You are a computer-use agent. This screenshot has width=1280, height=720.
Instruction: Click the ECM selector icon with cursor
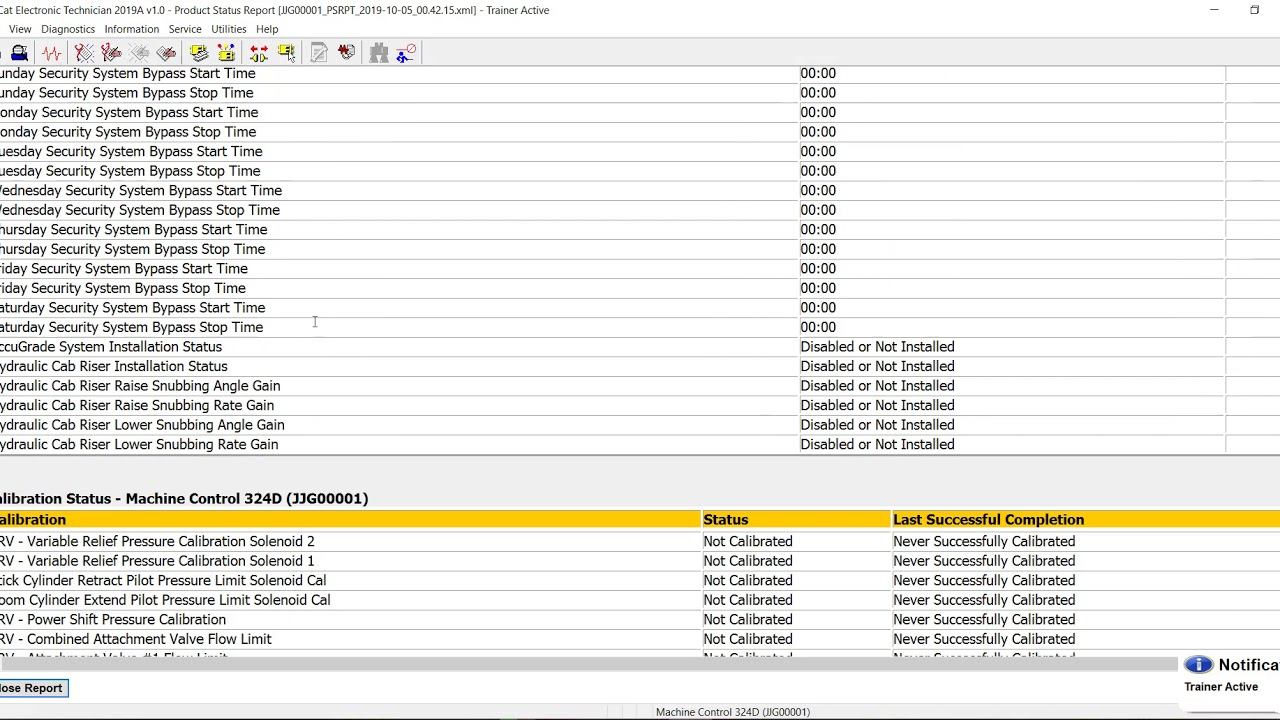pyautogui.click(x=287, y=53)
